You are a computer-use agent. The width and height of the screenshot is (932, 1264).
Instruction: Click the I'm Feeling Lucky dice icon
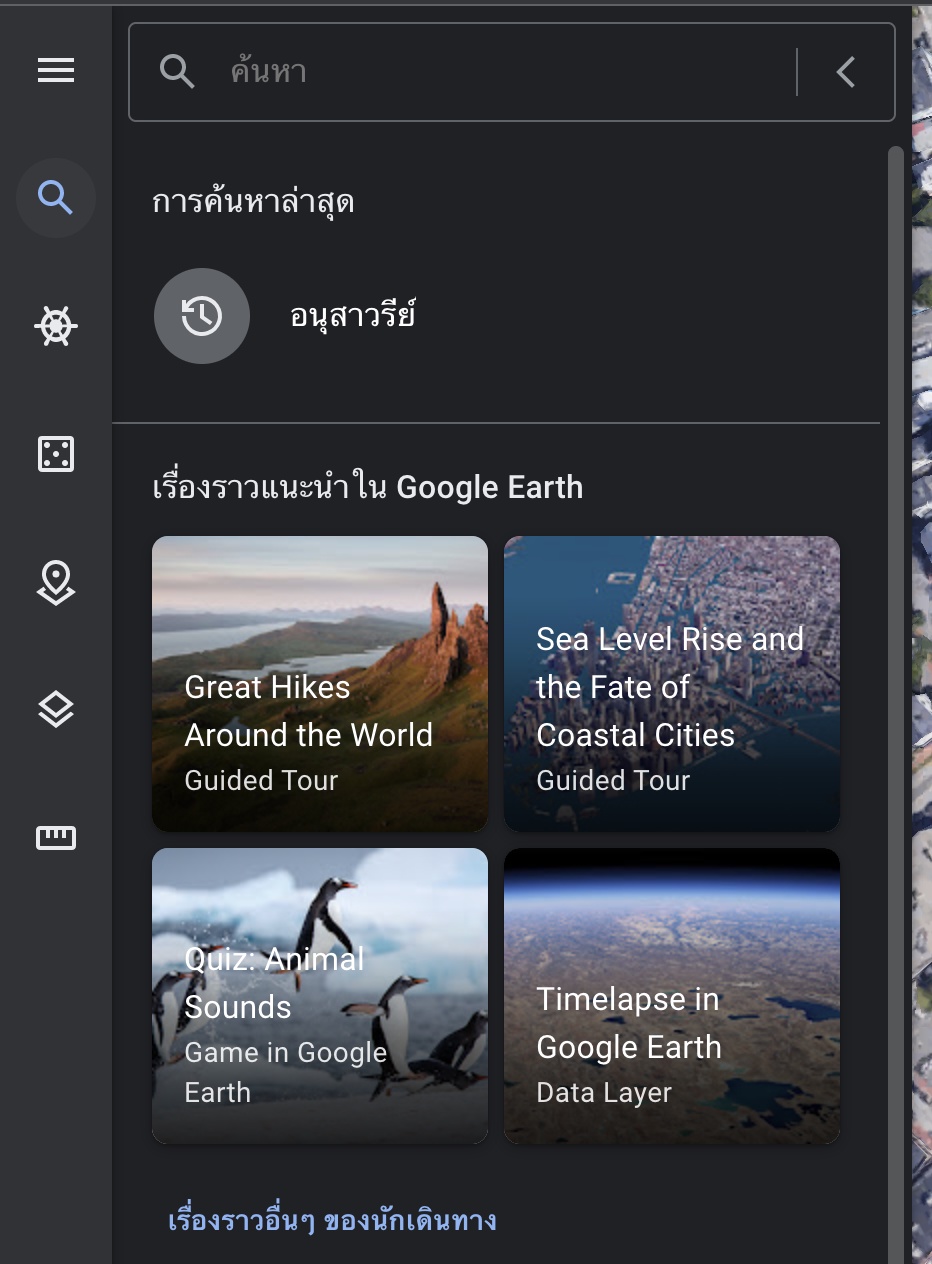coord(56,454)
